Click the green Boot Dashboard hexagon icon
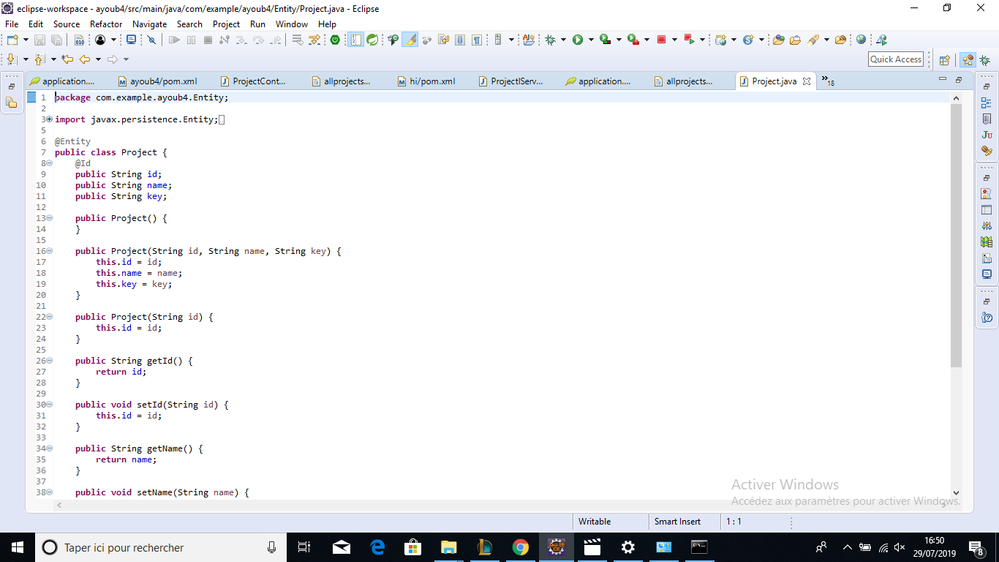 point(334,40)
